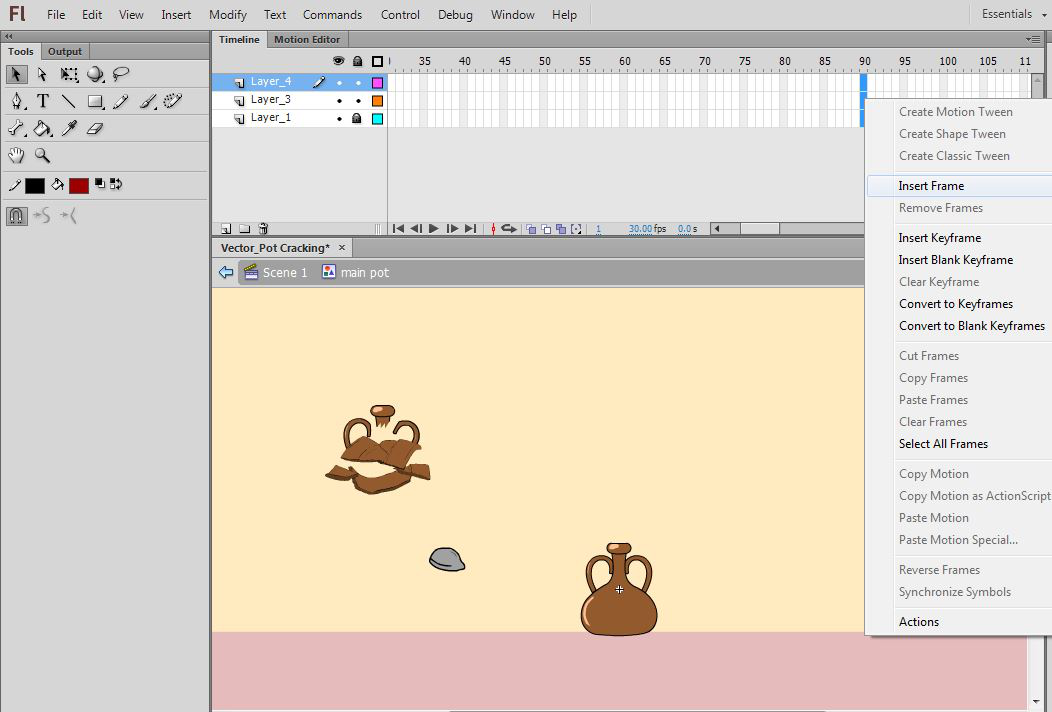Click Scene 1 in the breadcrumb bar
Viewport: 1052px width, 712px height.
[285, 272]
